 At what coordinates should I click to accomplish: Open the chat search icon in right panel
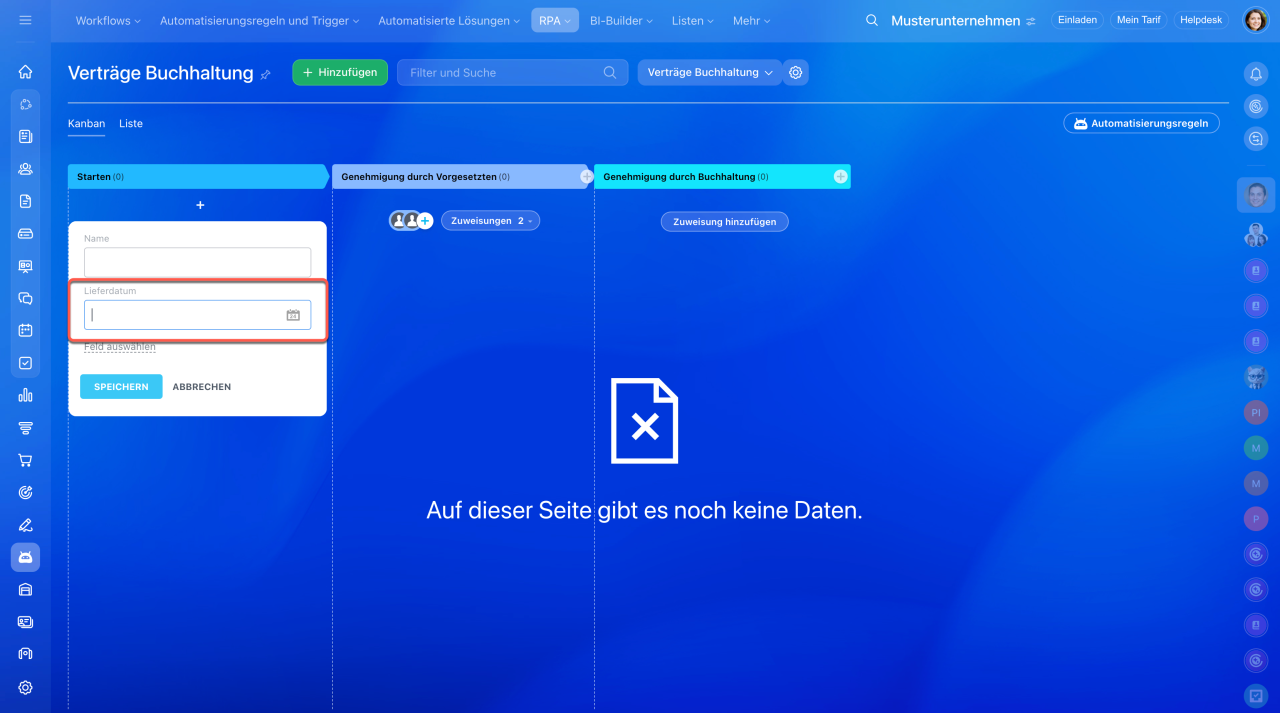click(1255, 139)
